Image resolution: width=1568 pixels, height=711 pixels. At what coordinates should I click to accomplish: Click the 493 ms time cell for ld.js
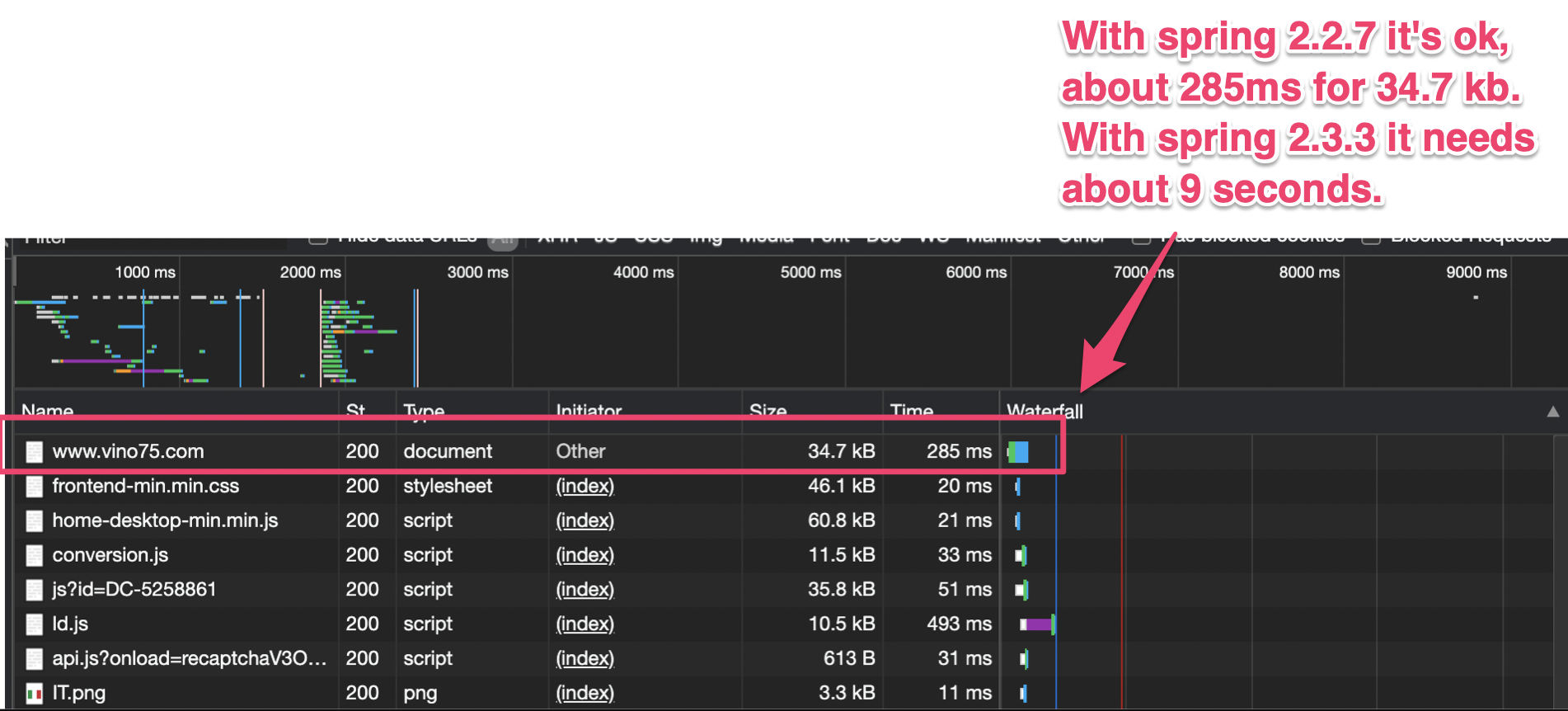pyautogui.click(x=959, y=624)
